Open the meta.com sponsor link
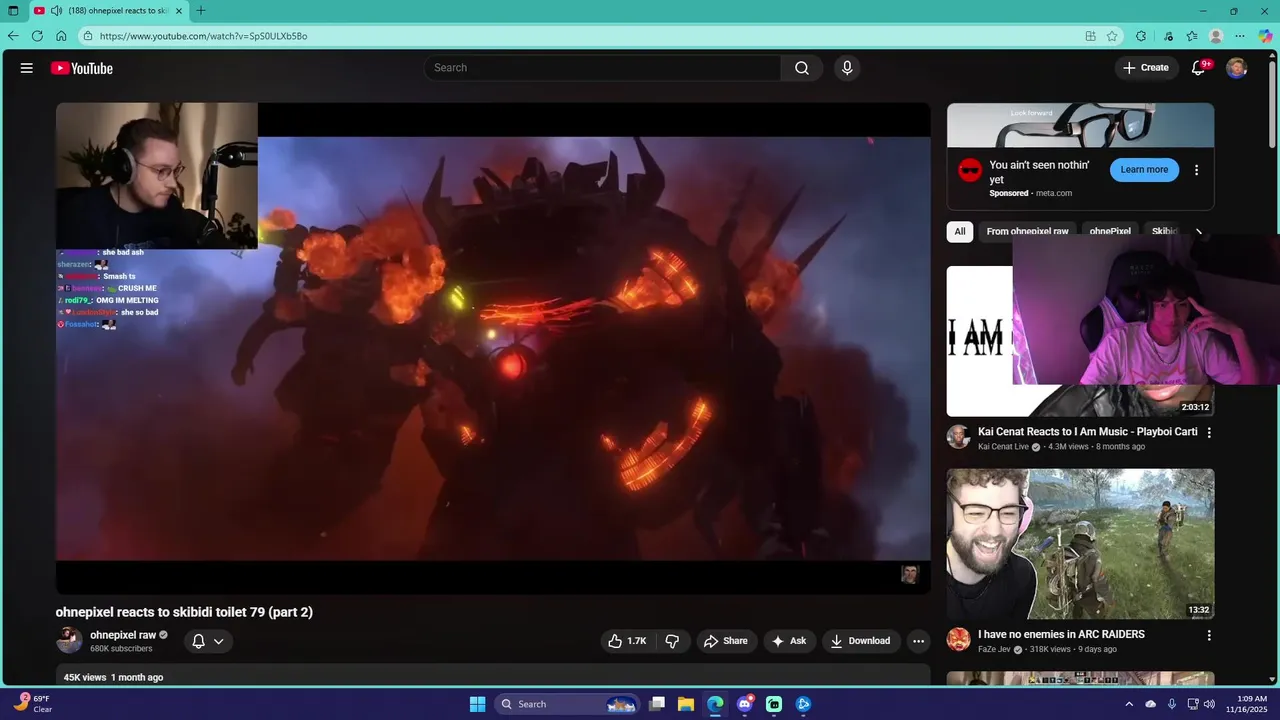Screen dimensions: 1280x720 pyautogui.click(x=1053, y=193)
